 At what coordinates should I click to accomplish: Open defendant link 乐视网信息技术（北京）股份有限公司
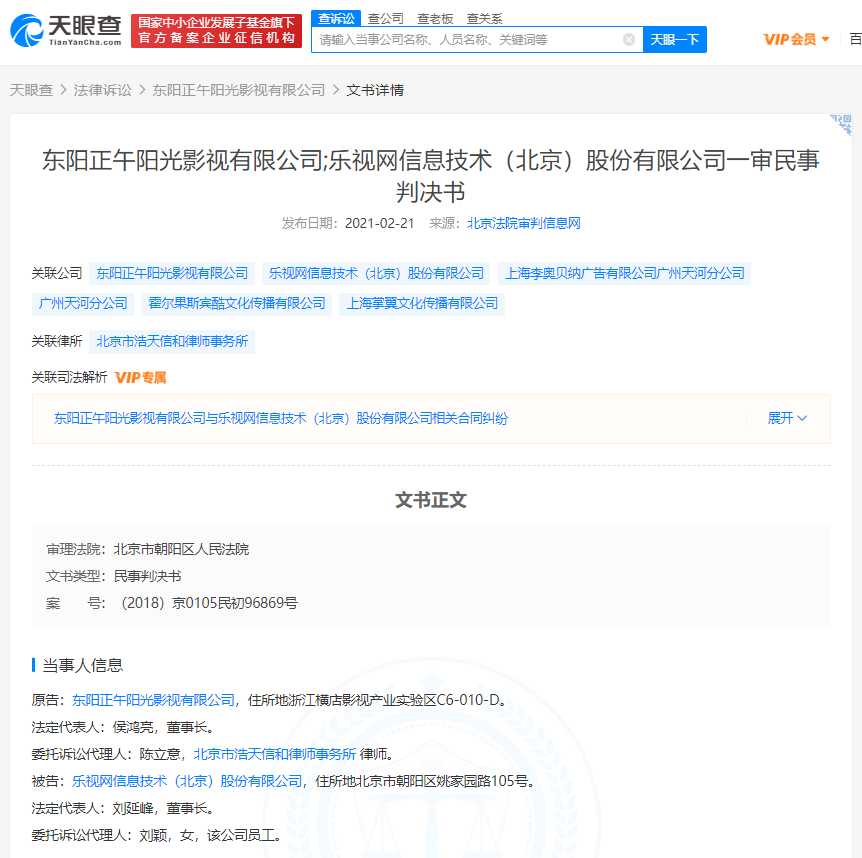[187, 780]
